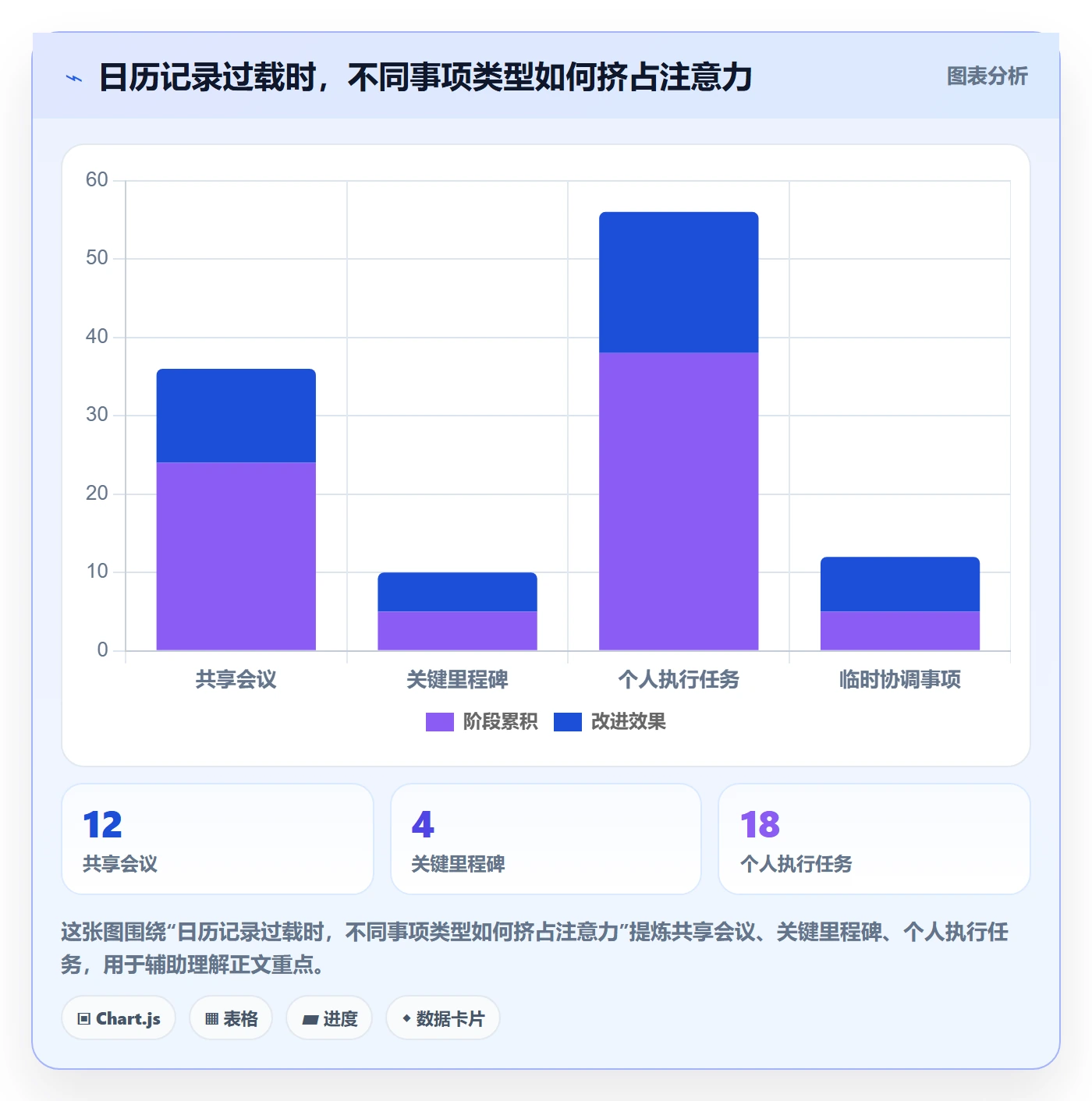Click the lightning bolt icon beside title
The width and height of the screenshot is (1092, 1101).
coord(73,78)
